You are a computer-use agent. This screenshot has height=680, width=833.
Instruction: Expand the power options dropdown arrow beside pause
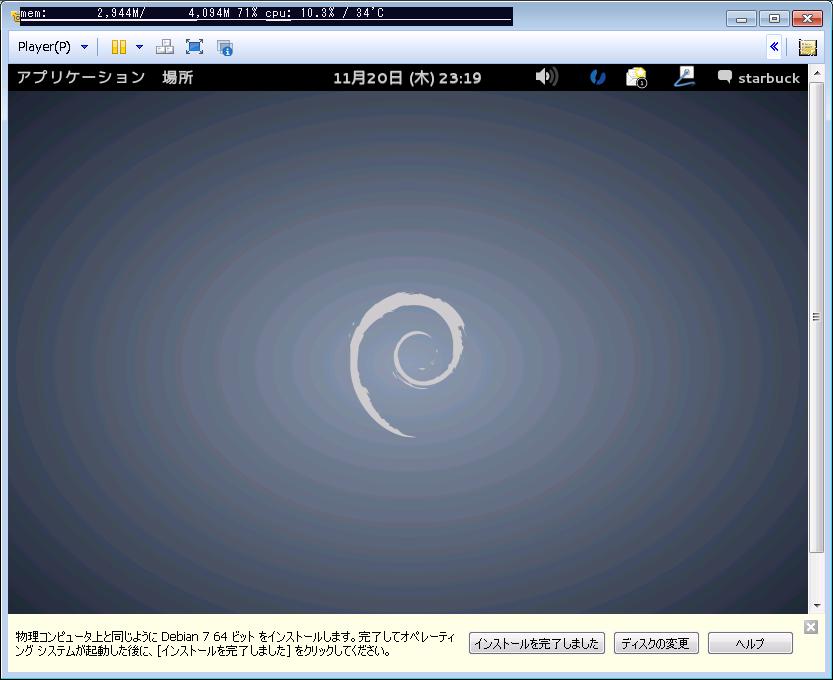(139, 47)
